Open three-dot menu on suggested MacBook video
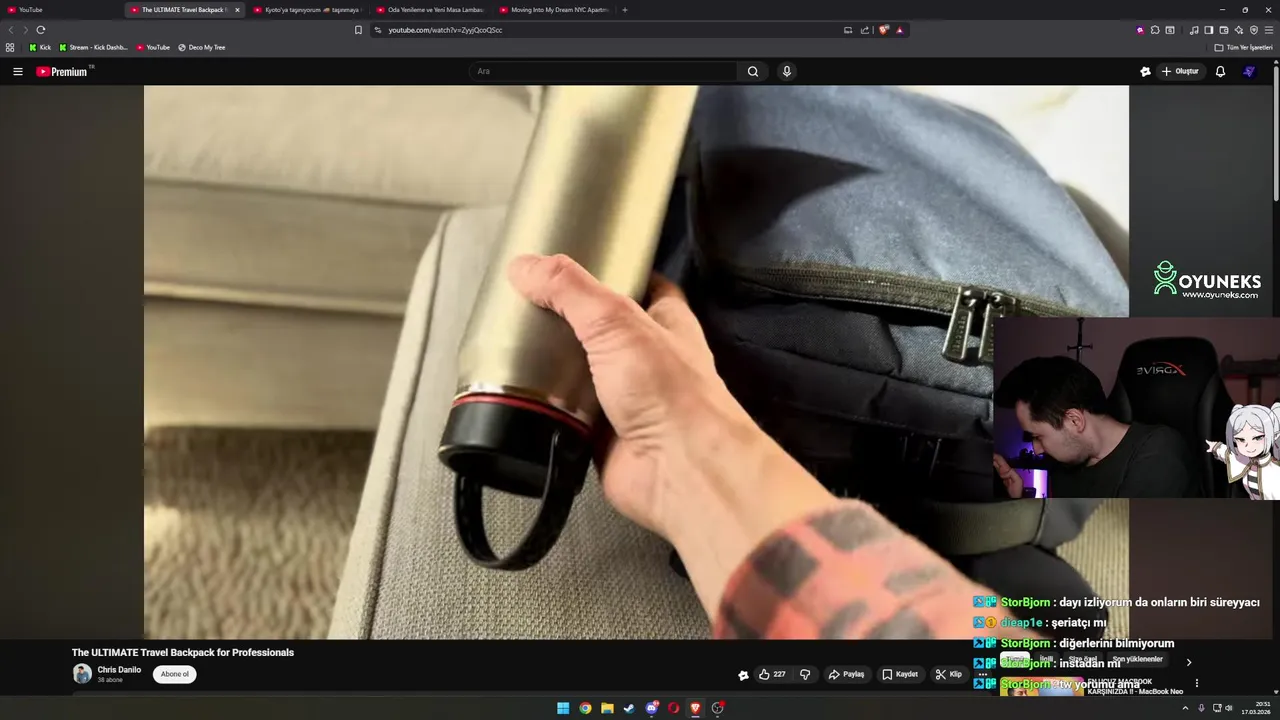Screen dimensions: 1280x720 click(x=1197, y=684)
